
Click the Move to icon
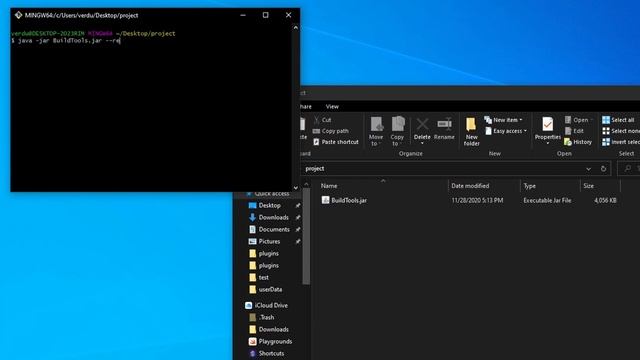[376, 124]
